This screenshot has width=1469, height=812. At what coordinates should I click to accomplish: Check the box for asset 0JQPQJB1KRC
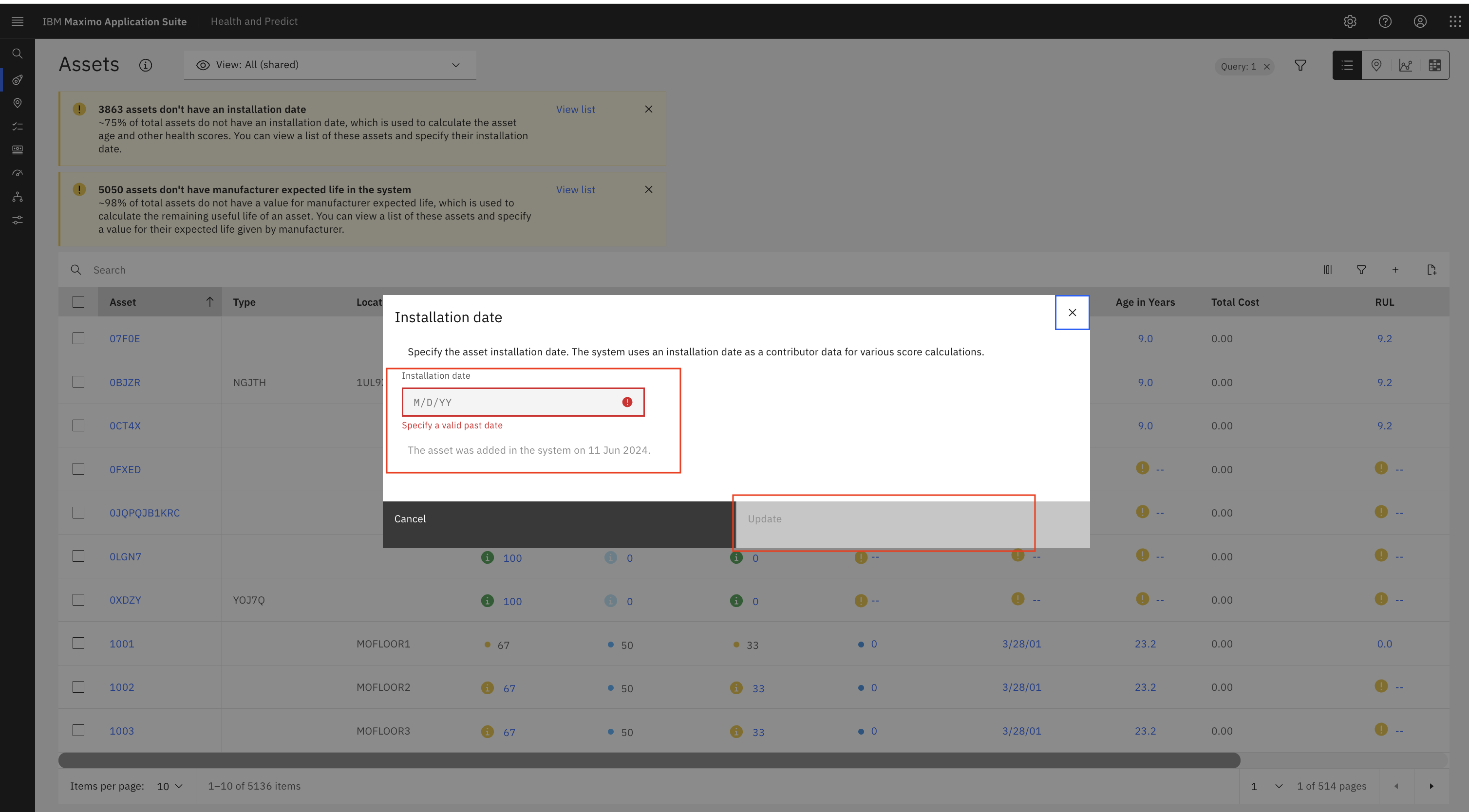78,513
